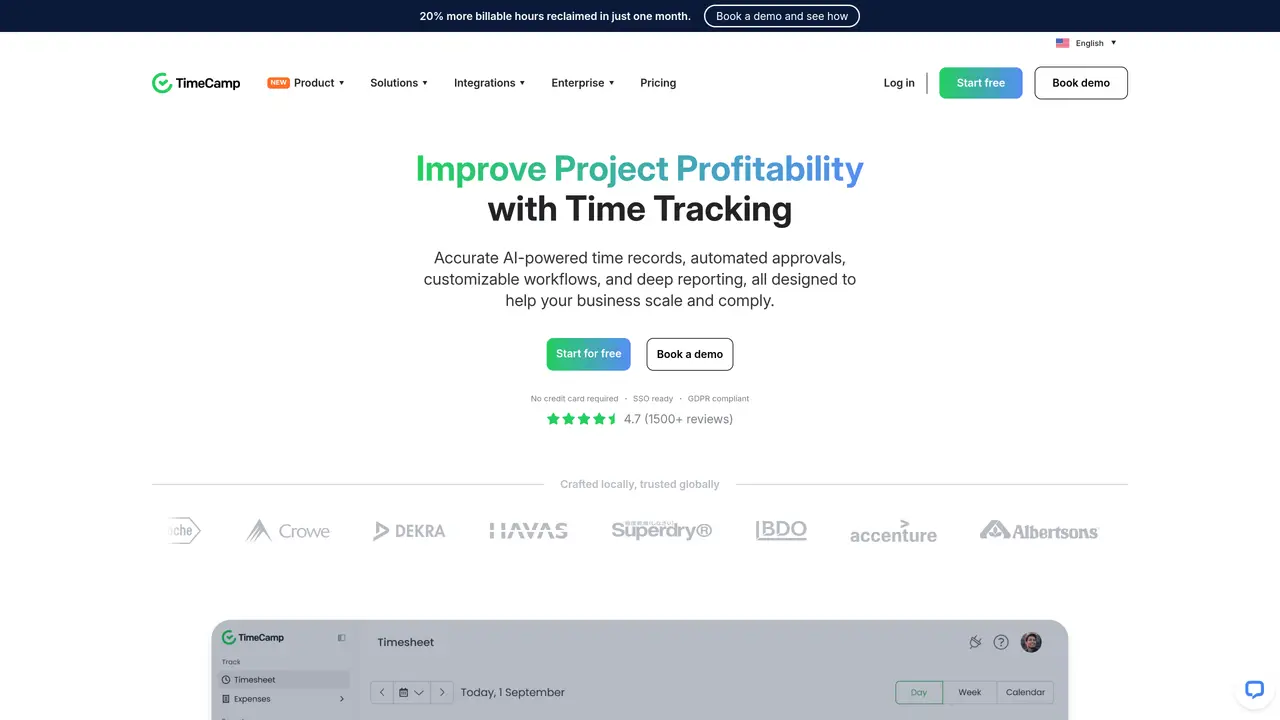Click the Crafted locally, trusted globally text
Viewport: 1280px width, 720px height.
[640, 484]
